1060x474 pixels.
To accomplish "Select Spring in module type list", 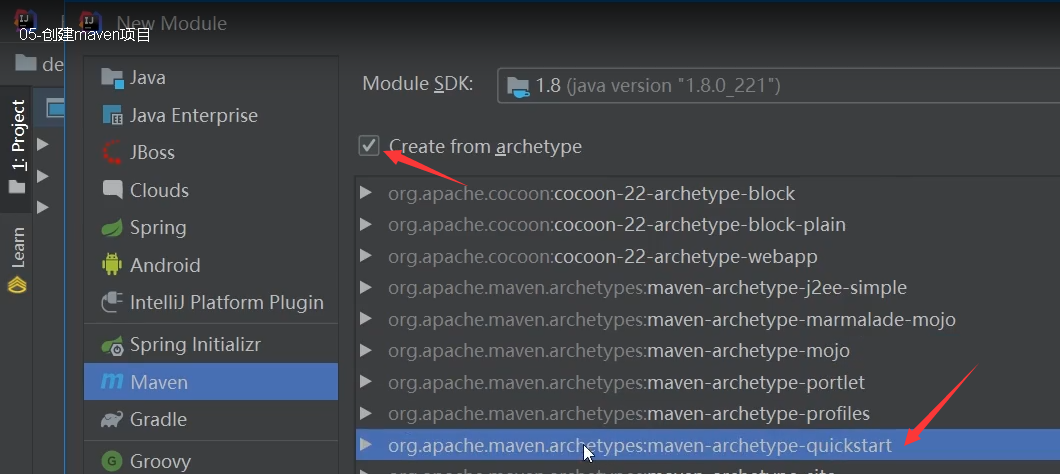I will (x=210, y=228).
